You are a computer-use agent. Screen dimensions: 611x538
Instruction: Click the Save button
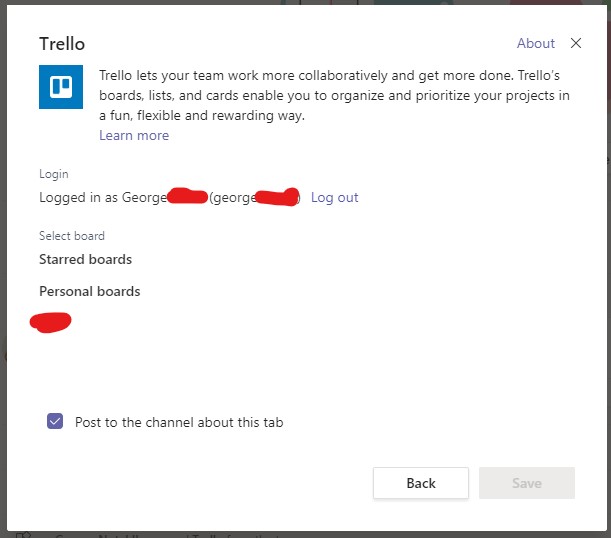(x=527, y=483)
